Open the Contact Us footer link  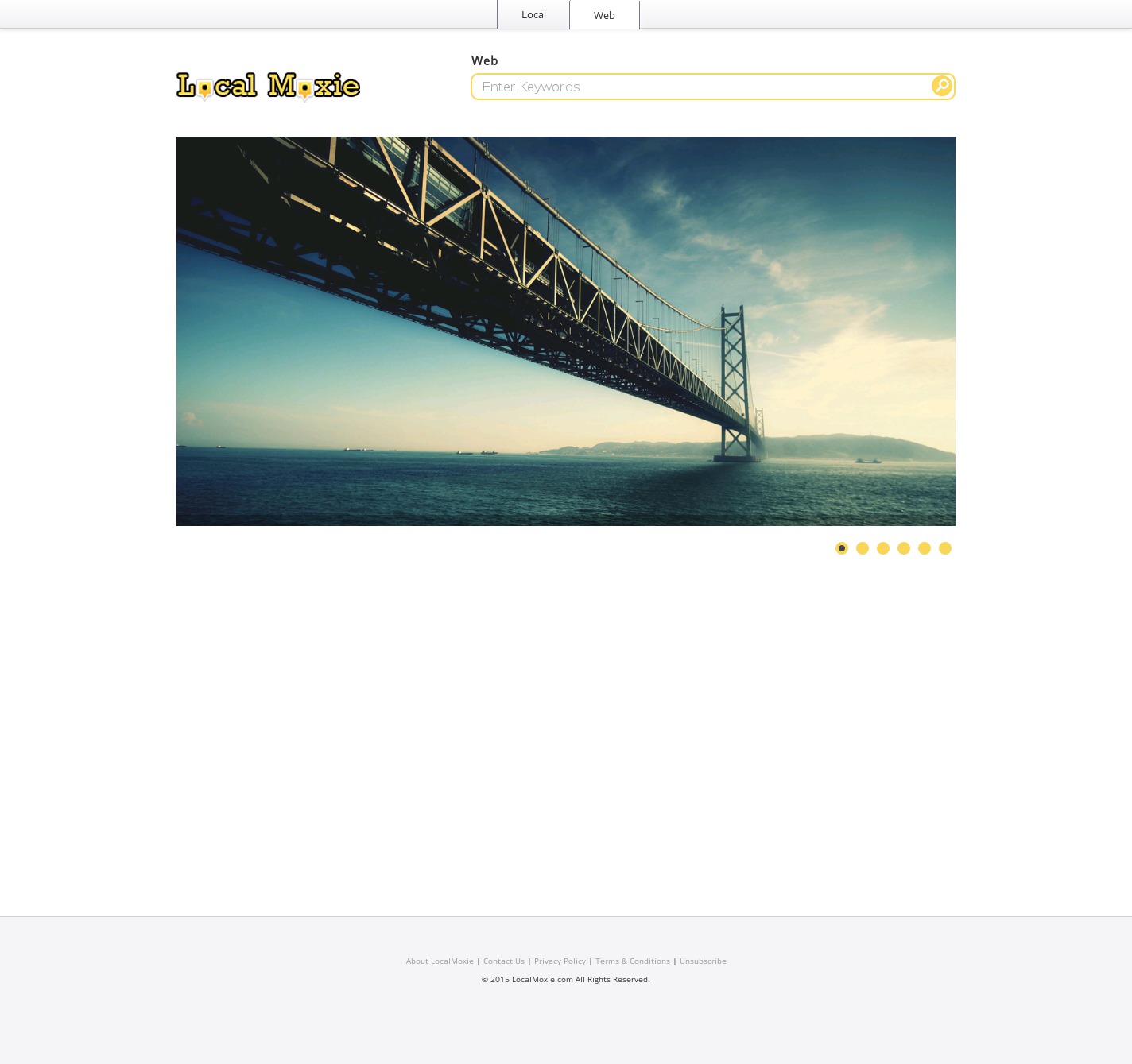(x=504, y=961)
